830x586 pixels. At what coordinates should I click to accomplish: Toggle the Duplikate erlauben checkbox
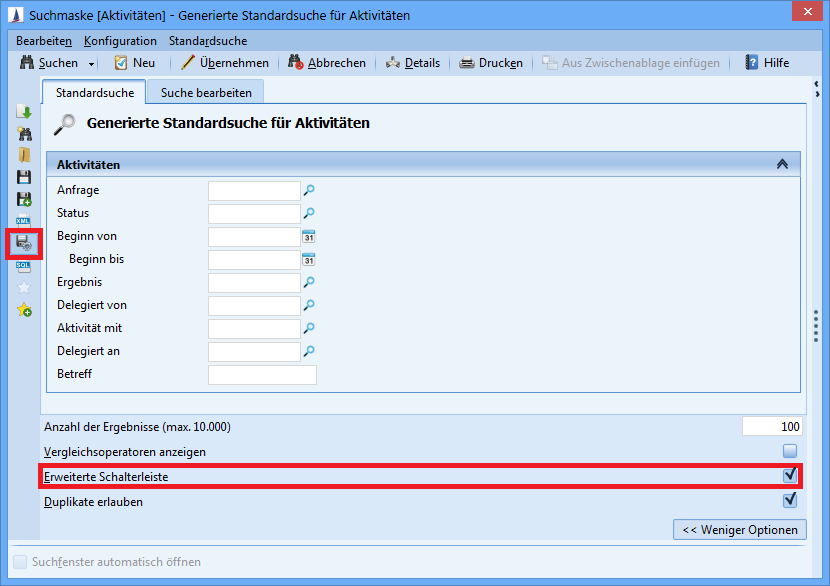point(790,500)
